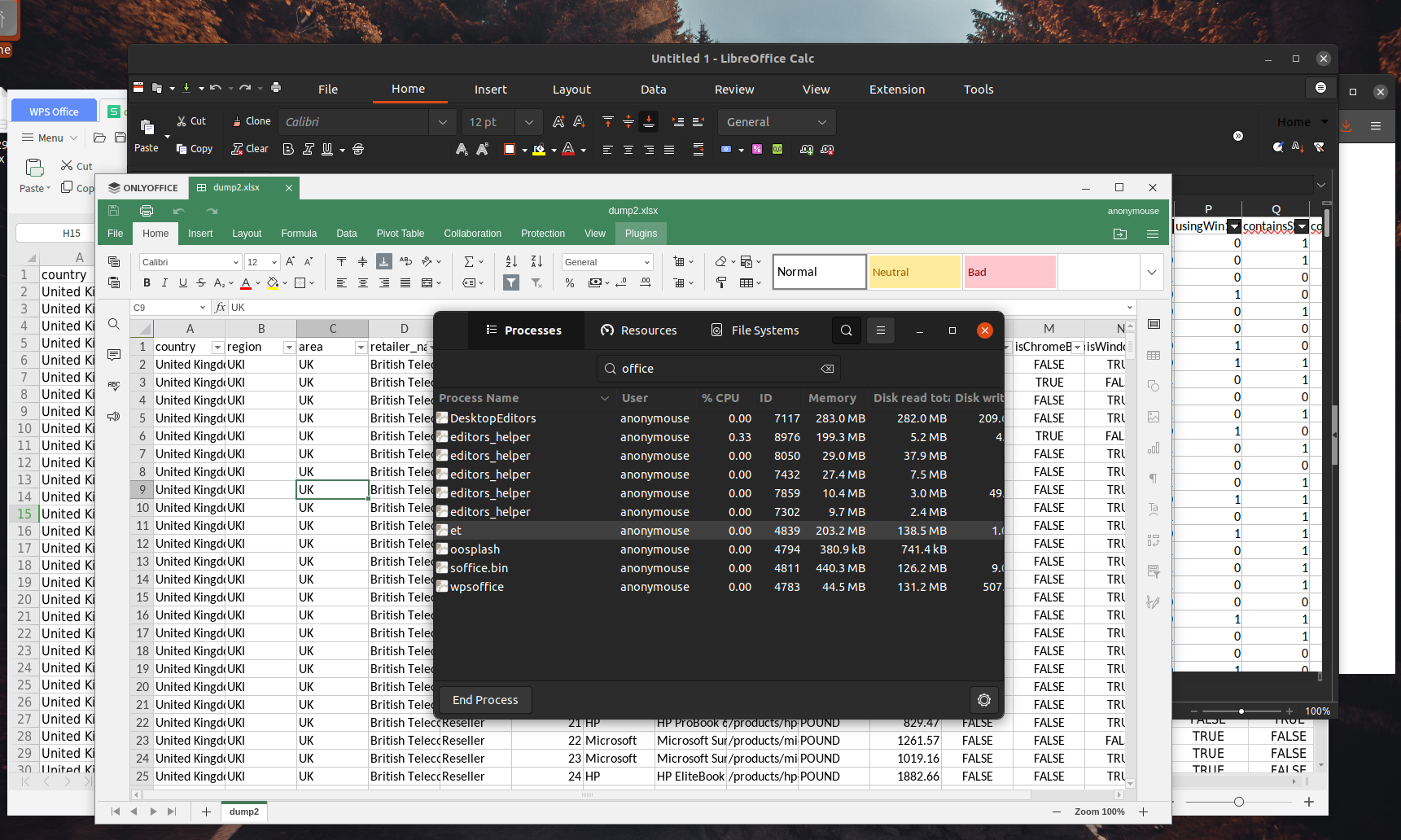Open System Monitor hamburger menu
The height and width of the screenshot is (840, 1401).
(x=881, y=330)
